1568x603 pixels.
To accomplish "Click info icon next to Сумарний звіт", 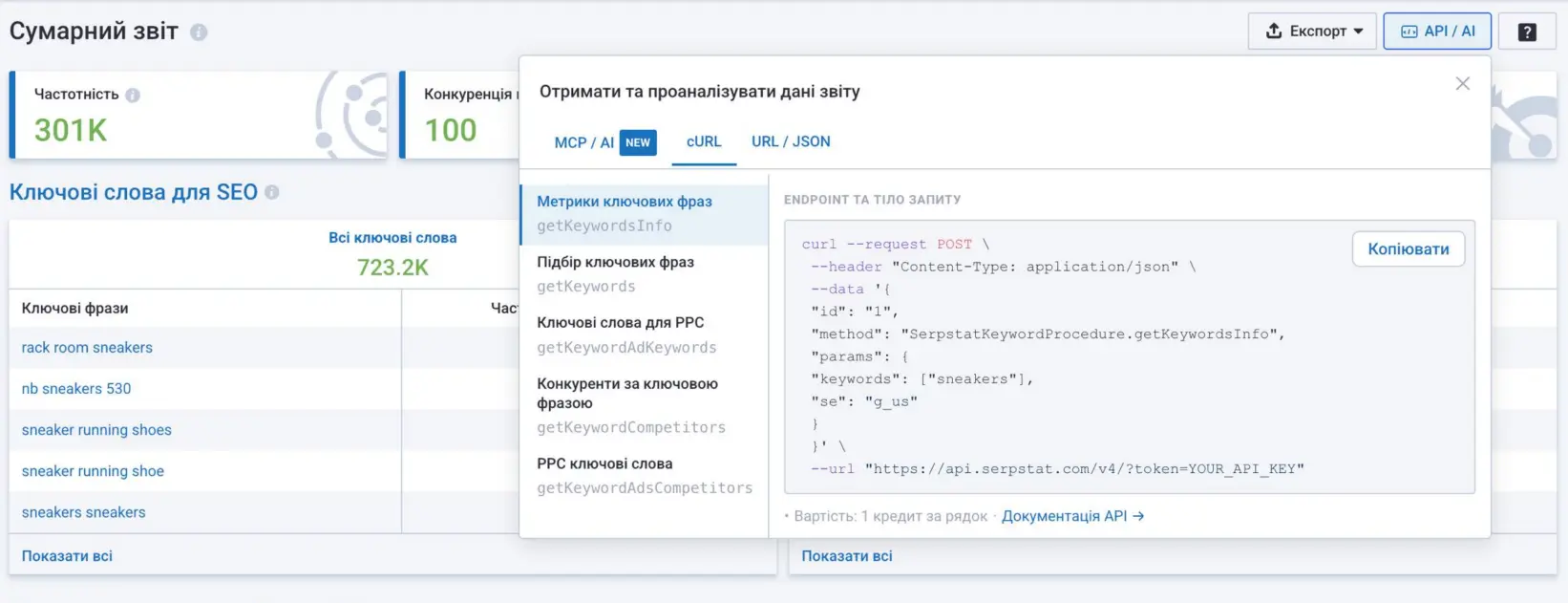I will [199, 32].
